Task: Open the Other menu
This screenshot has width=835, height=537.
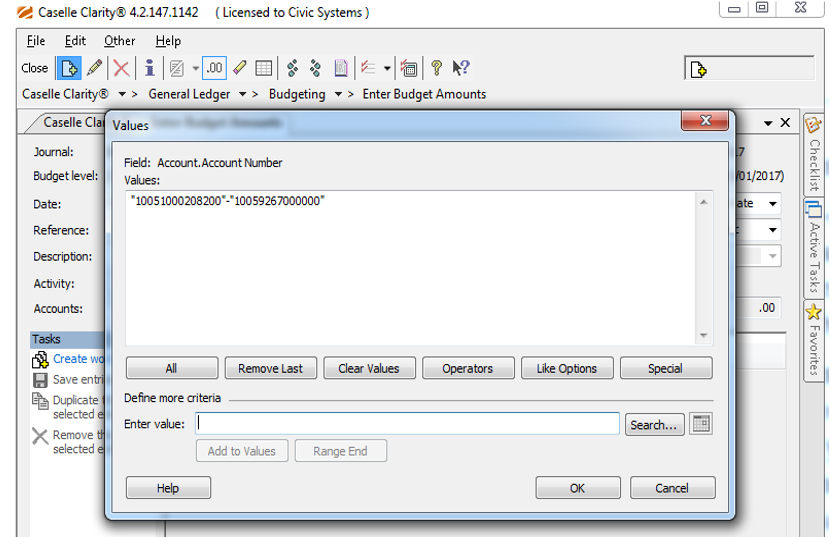Action: click(119, 41)
